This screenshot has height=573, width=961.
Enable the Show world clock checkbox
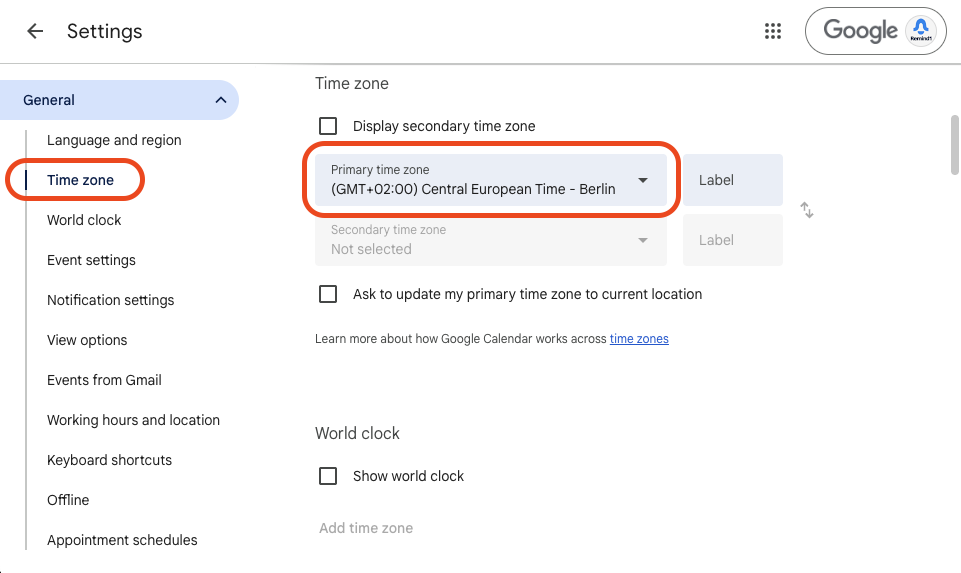click(328, 476)
